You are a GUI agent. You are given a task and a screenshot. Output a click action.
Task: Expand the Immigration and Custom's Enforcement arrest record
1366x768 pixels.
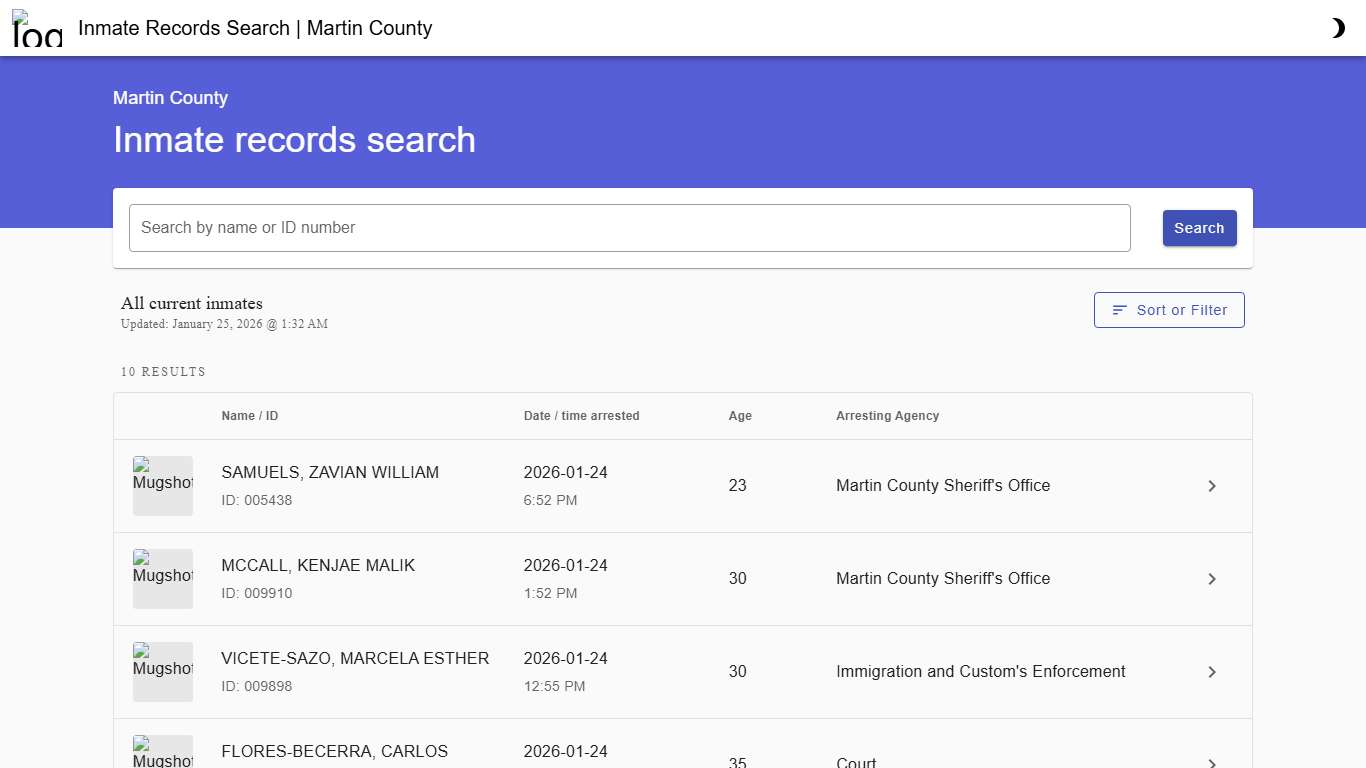pos(1212,672)
